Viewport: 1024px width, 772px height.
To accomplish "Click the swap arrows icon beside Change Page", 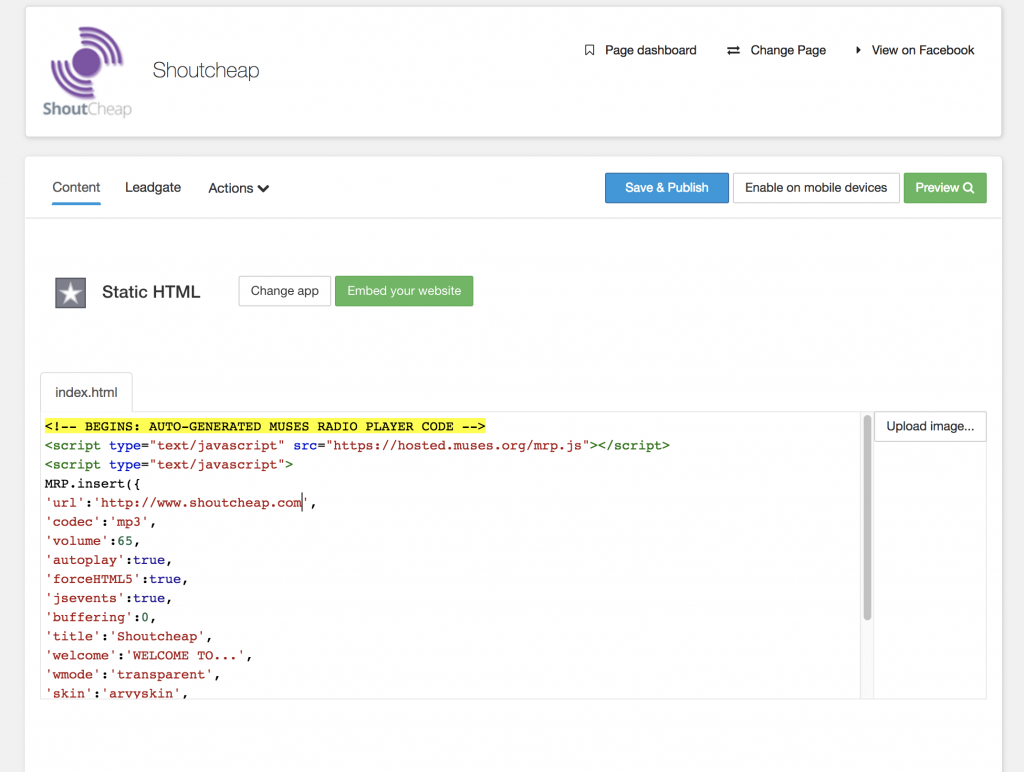I will (733, 50).
